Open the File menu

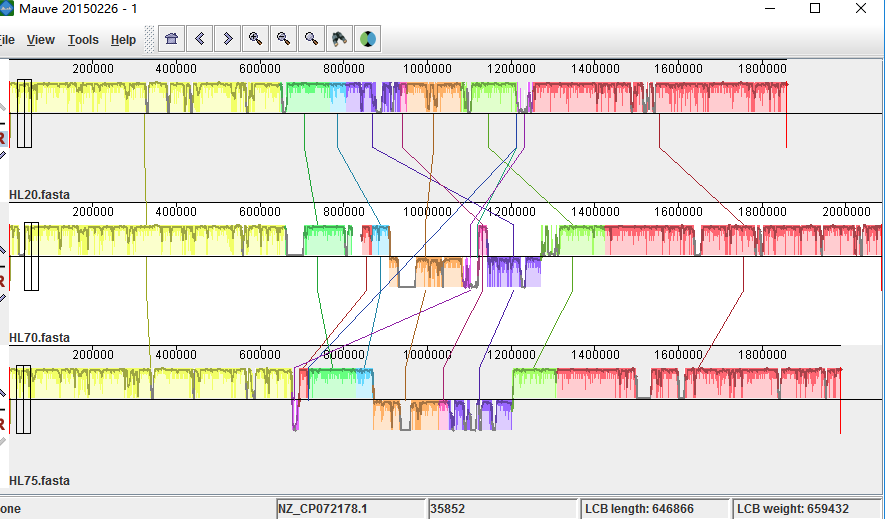point(7,40)
